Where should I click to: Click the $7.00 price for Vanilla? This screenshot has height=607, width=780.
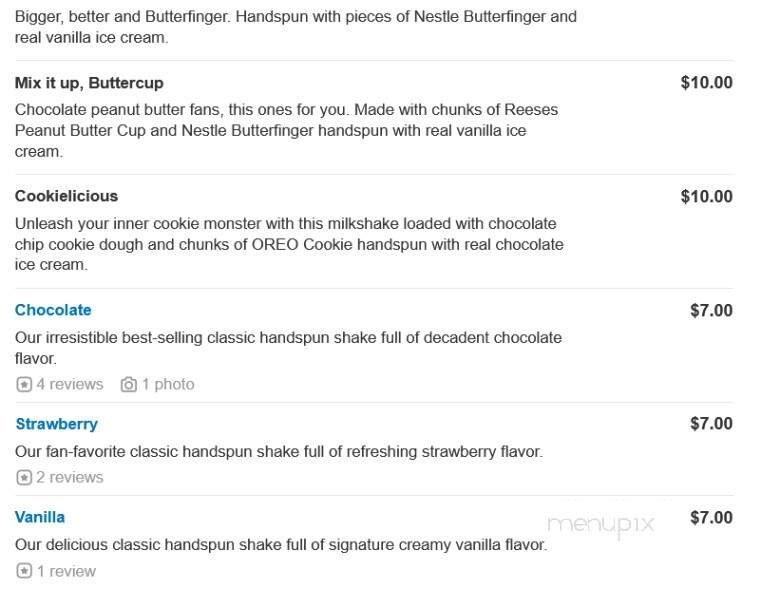click(x=711, y=517)
